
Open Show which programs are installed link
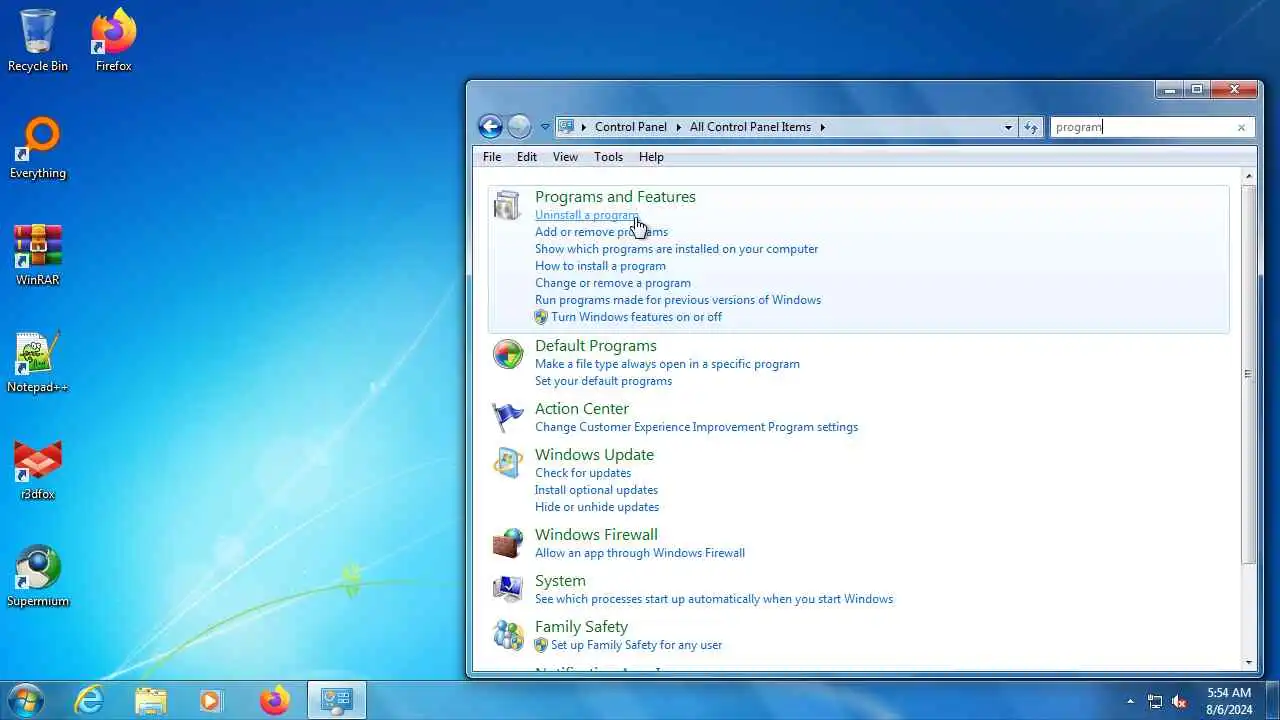[676, 249]
